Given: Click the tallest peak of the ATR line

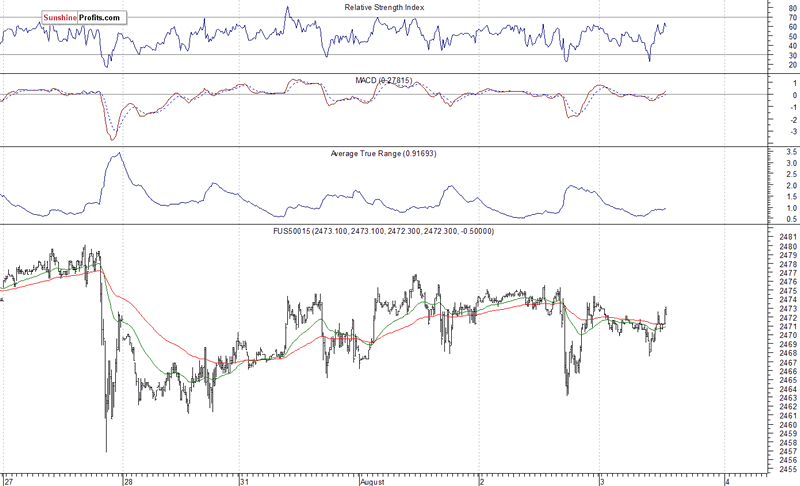Looking at the screenshot, I should click(118, 154).
